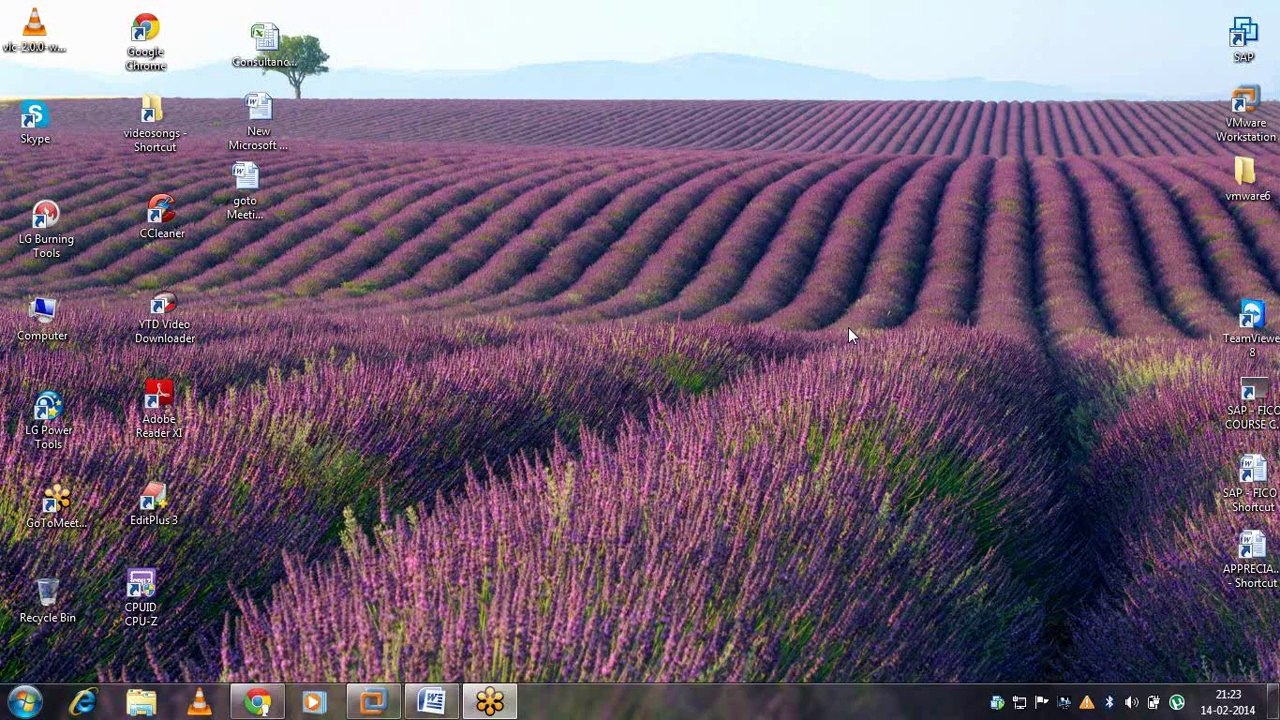Screen dimensions: 1280x720
Task: Click the Show desktop button
Action: point(1273,702)
